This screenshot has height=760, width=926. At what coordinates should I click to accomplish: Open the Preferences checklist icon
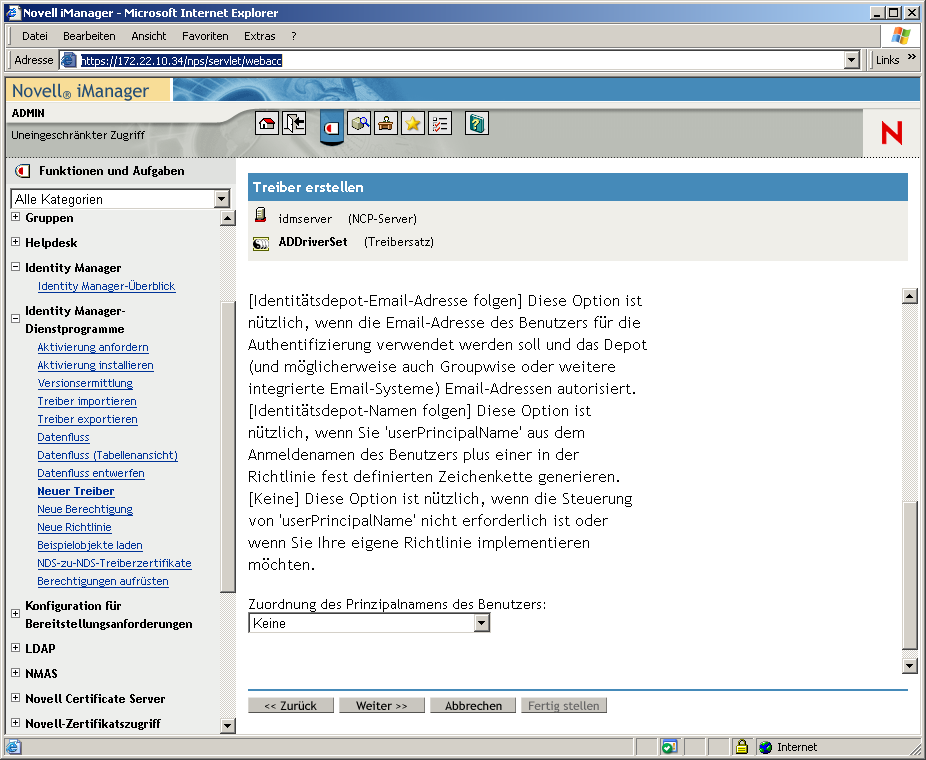click(x=440, y=122)
